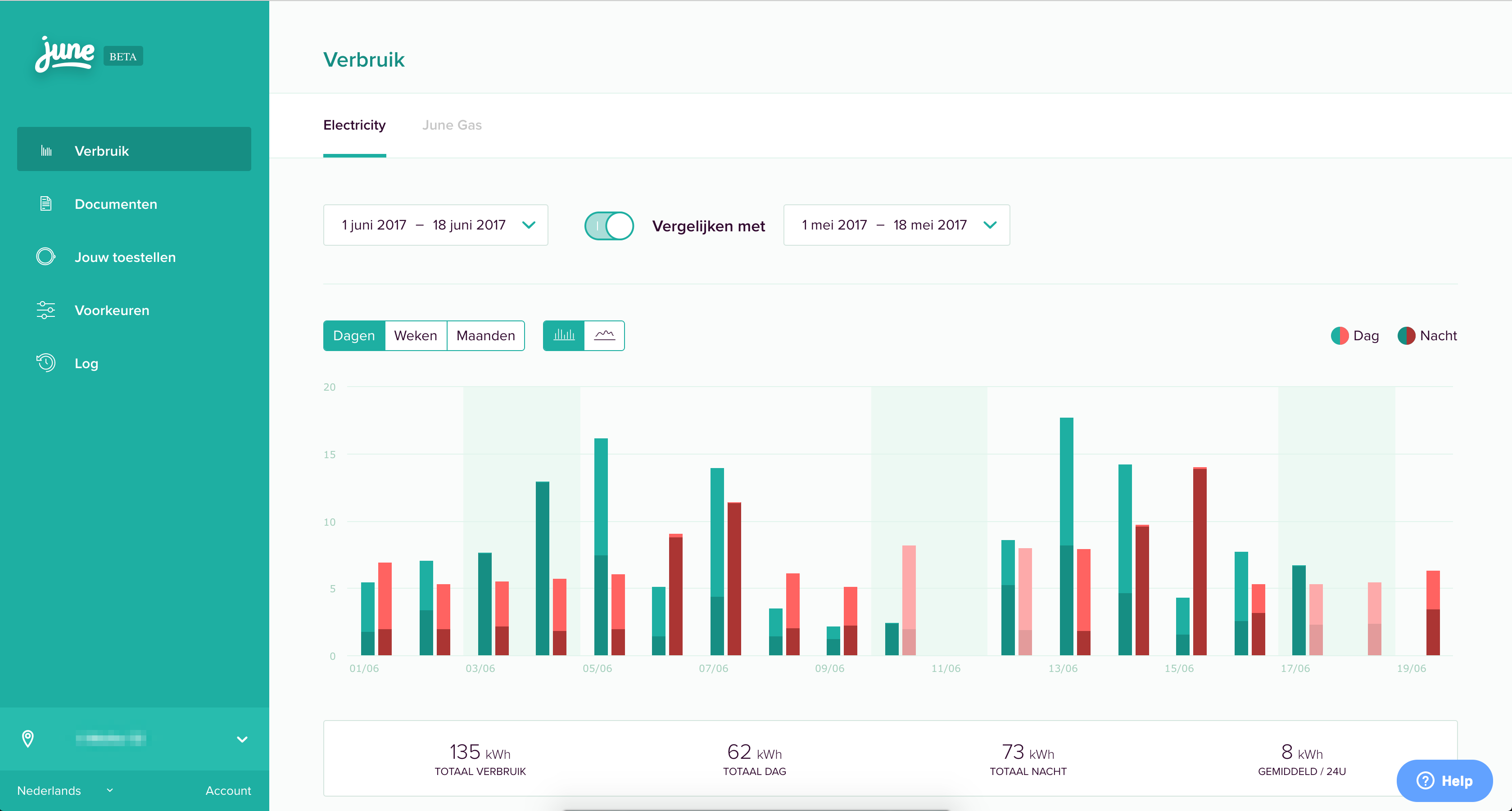Click the June logo
The width and height of the screenshot is (1512, 811).
(64, 54)
